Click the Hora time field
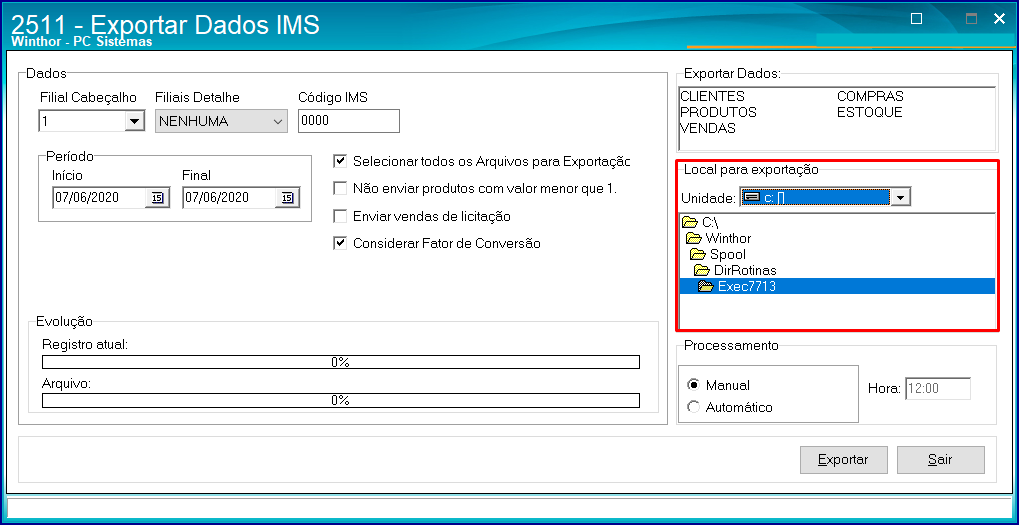This screenshot has height=525, width=1019. click(x=938, y=389)
